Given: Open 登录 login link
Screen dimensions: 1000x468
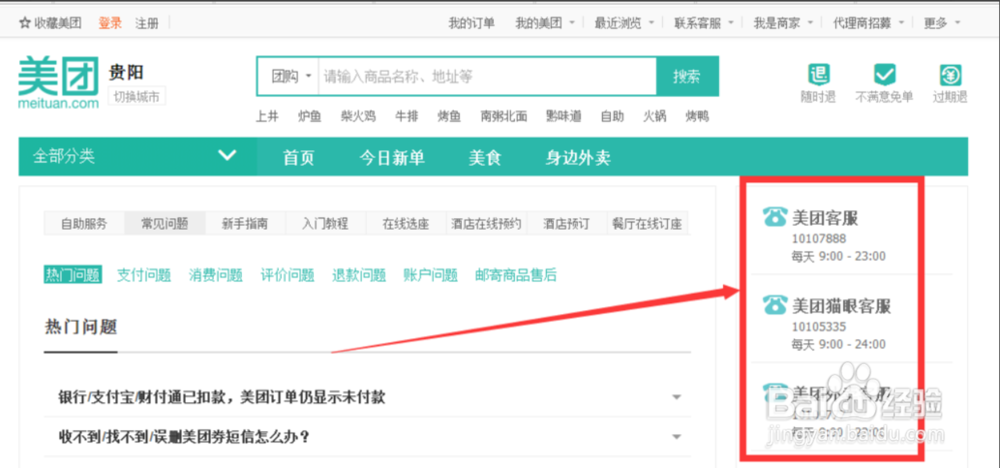Looking at the screenshot, I should point(110,24).
